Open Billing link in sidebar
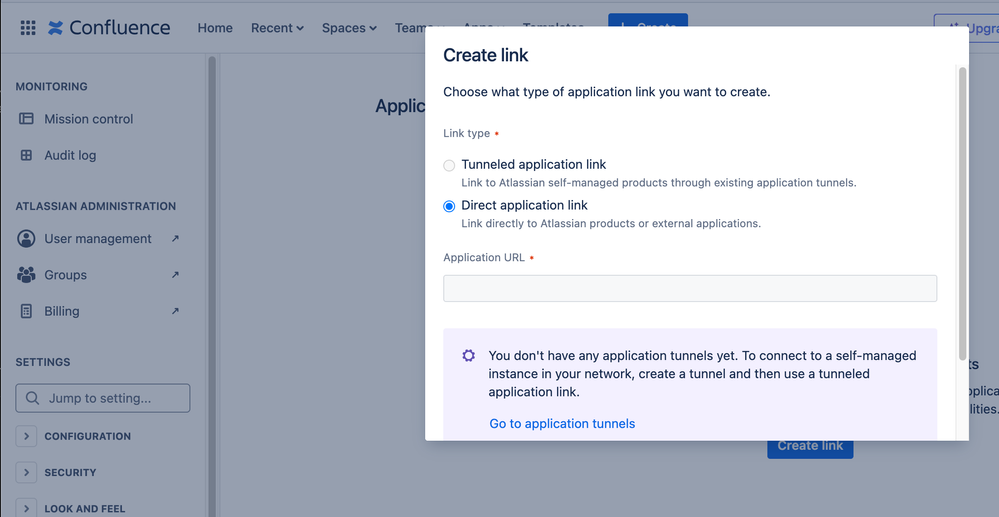The width and height of the screenshot is (999, 517). (x=62, y=311)
